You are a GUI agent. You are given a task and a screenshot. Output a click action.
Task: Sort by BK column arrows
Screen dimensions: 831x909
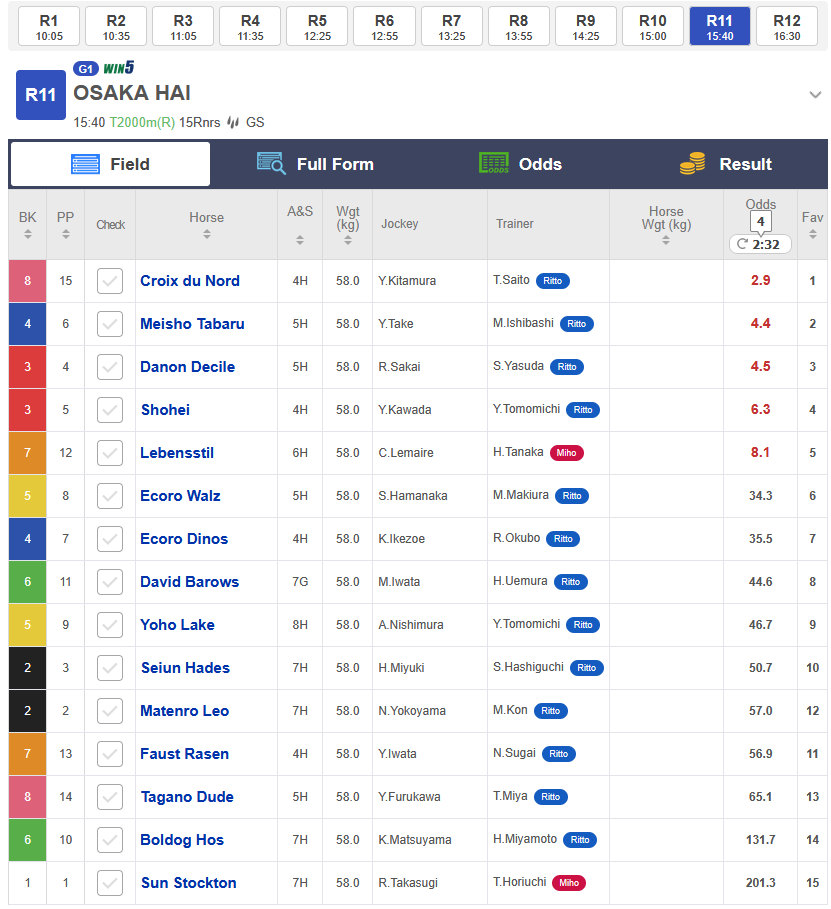[x=27, y=234]
